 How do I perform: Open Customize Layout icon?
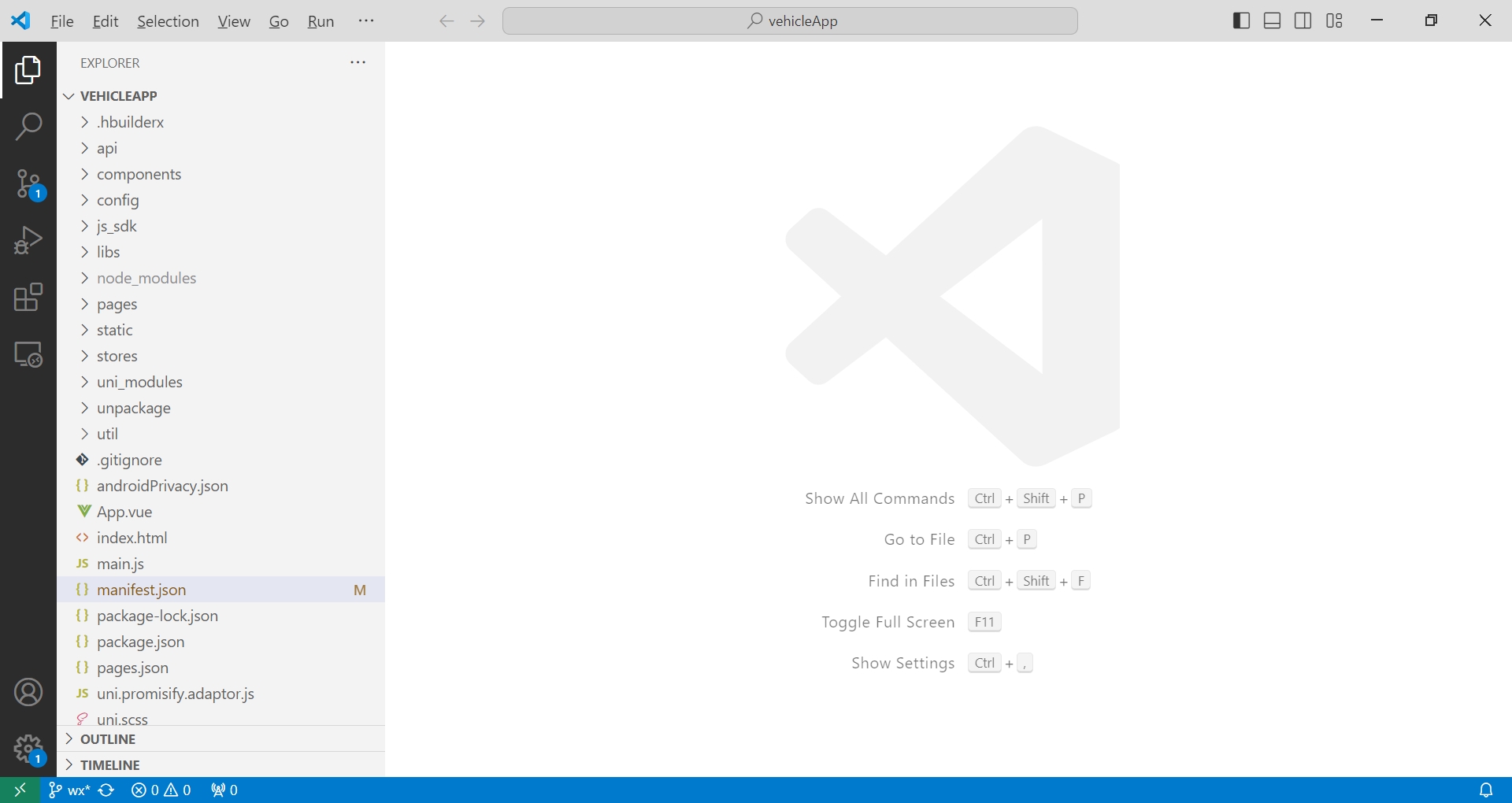(x=1334, y=21)
